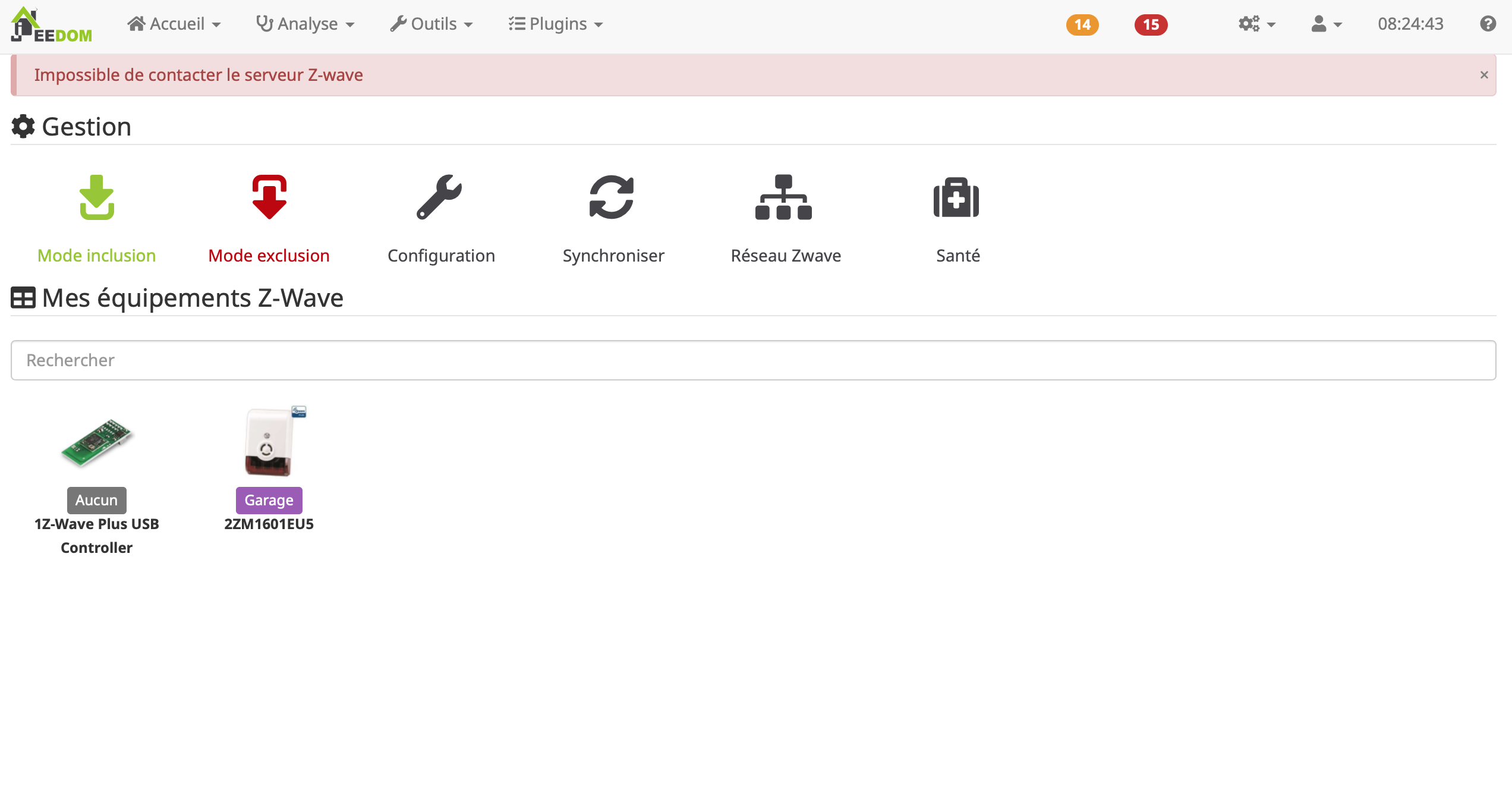This screenshot has width=1512, height=799.
Task: Click the Synchroniser refresh icon
Action: click(x=612, y=198)
